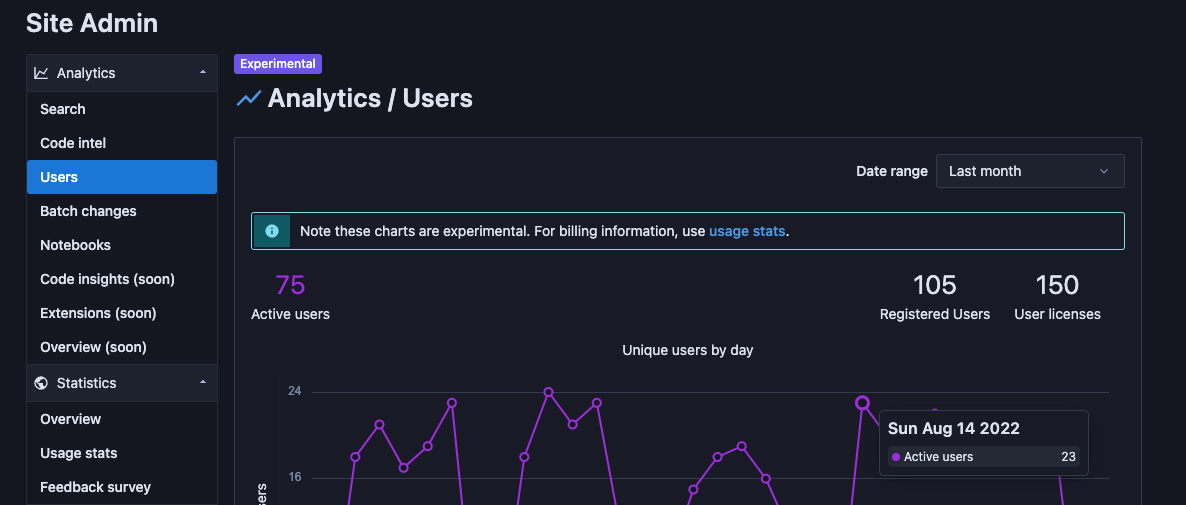The image size is (1186, 505).
Task: Click the 24 axis label on chart
Action: point(294,391)
